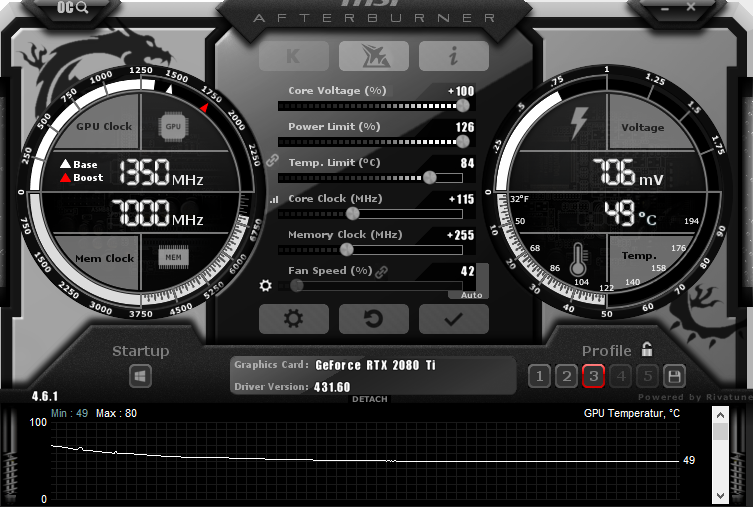Click the Memory Clock value +255
Viewport: 753px width, 507px height.
pos(461,235)
